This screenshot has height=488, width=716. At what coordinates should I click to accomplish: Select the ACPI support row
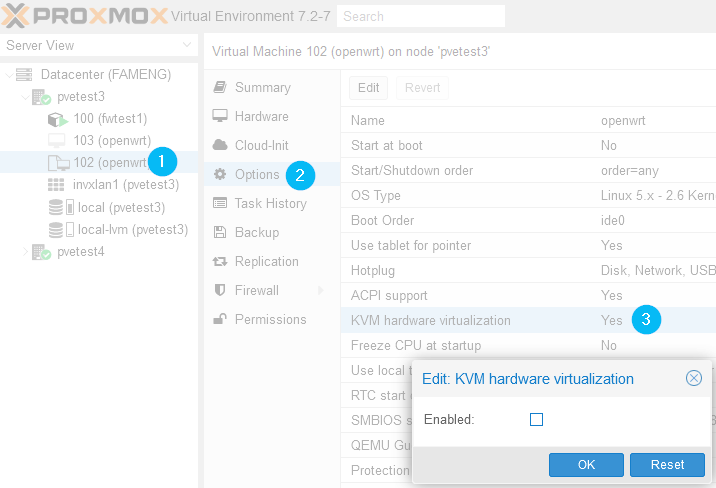(x=528, y=295)
